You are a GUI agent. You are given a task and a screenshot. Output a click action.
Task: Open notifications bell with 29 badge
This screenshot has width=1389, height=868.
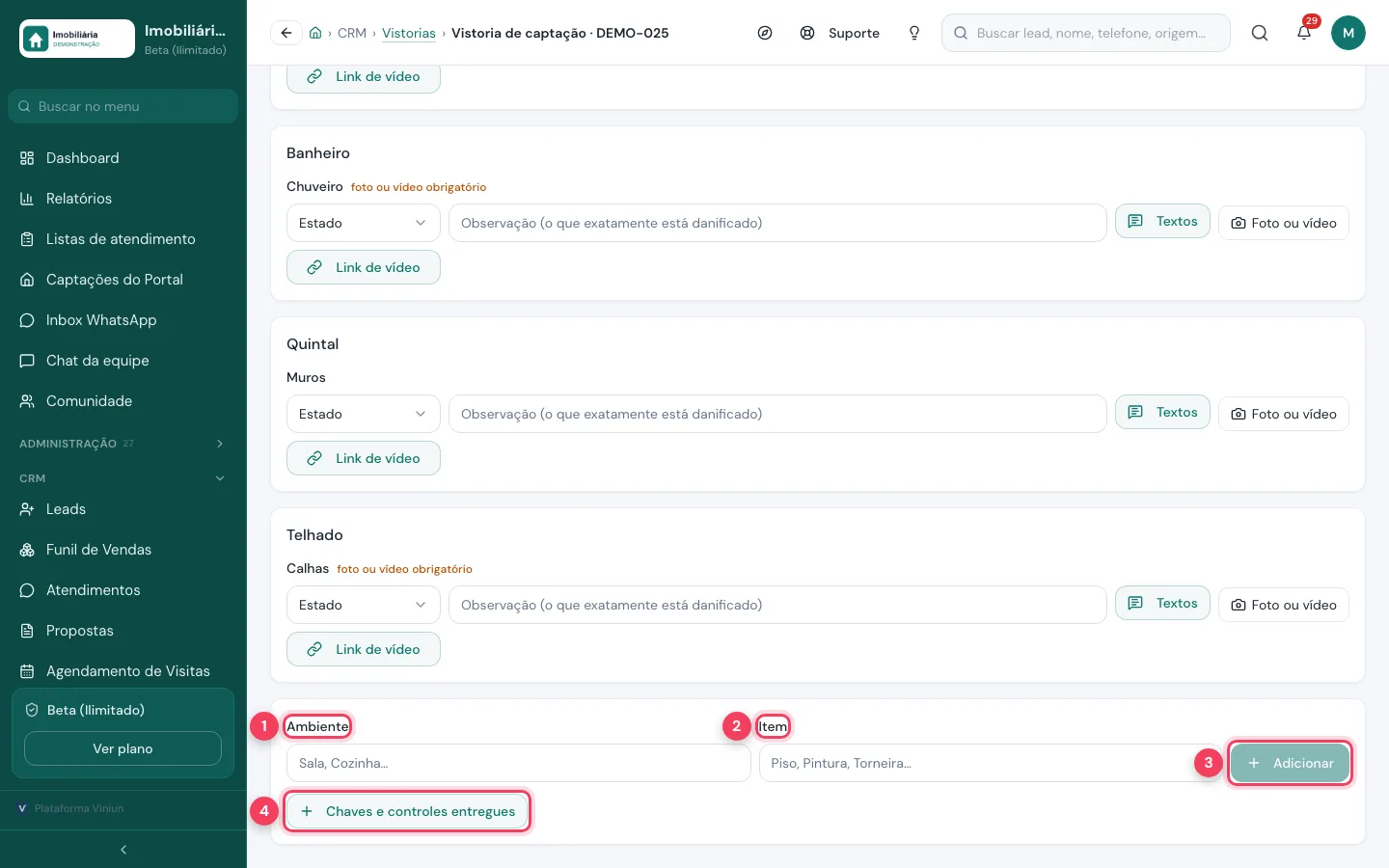pos(1304,33)
